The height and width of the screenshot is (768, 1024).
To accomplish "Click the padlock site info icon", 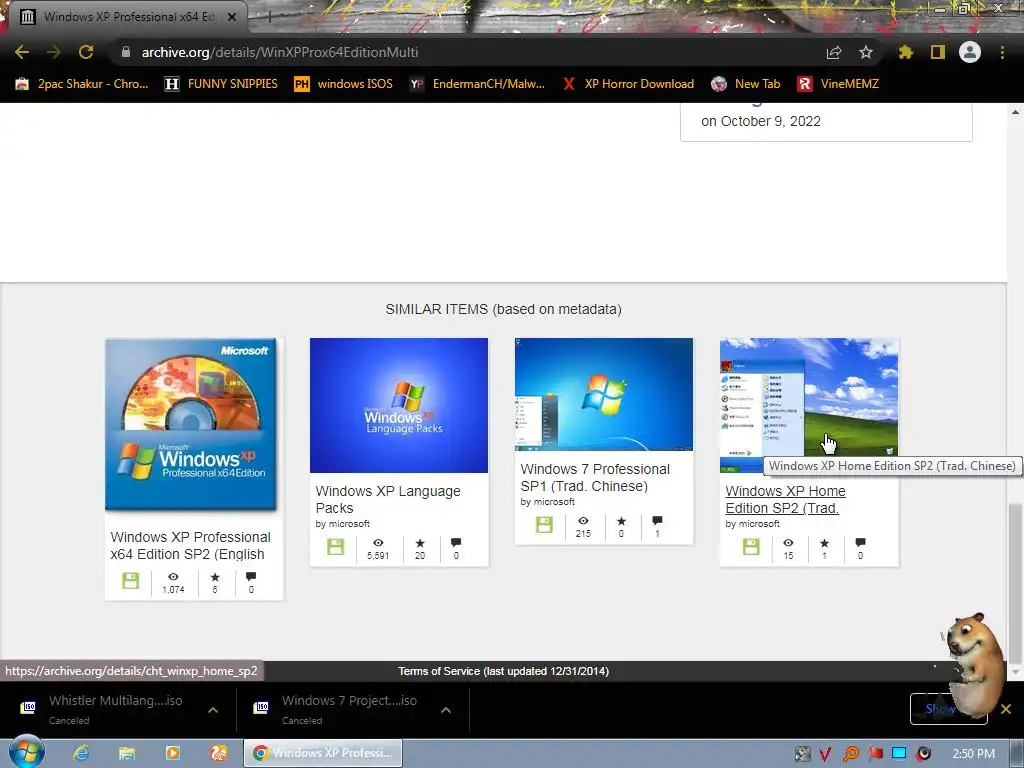I will pyautogui.click(x=126, y=52).
